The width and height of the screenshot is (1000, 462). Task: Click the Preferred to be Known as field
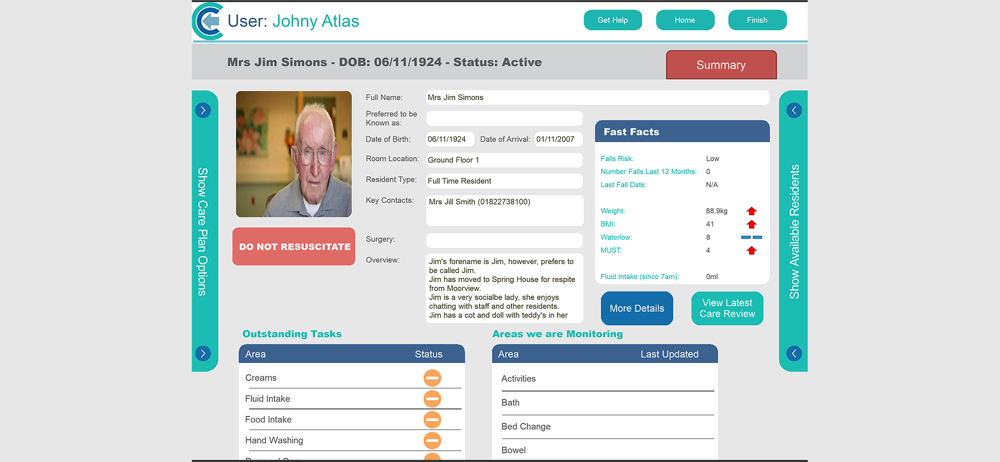coord(504,118)
